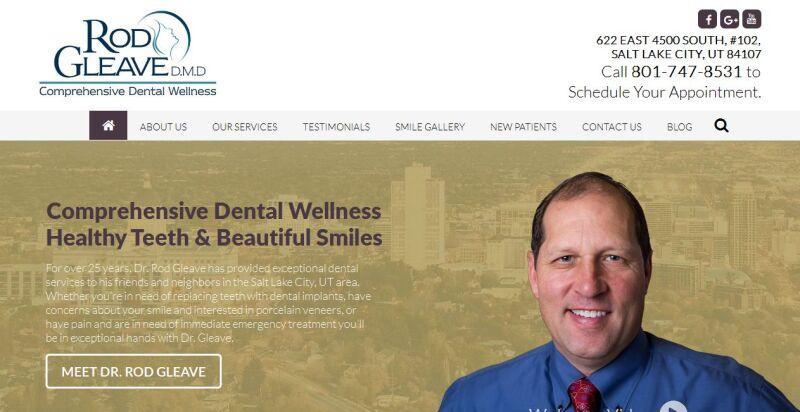Click the Rod Gleave D.M.D logo
The image size is (800, 412).
[x=128, y=54]
